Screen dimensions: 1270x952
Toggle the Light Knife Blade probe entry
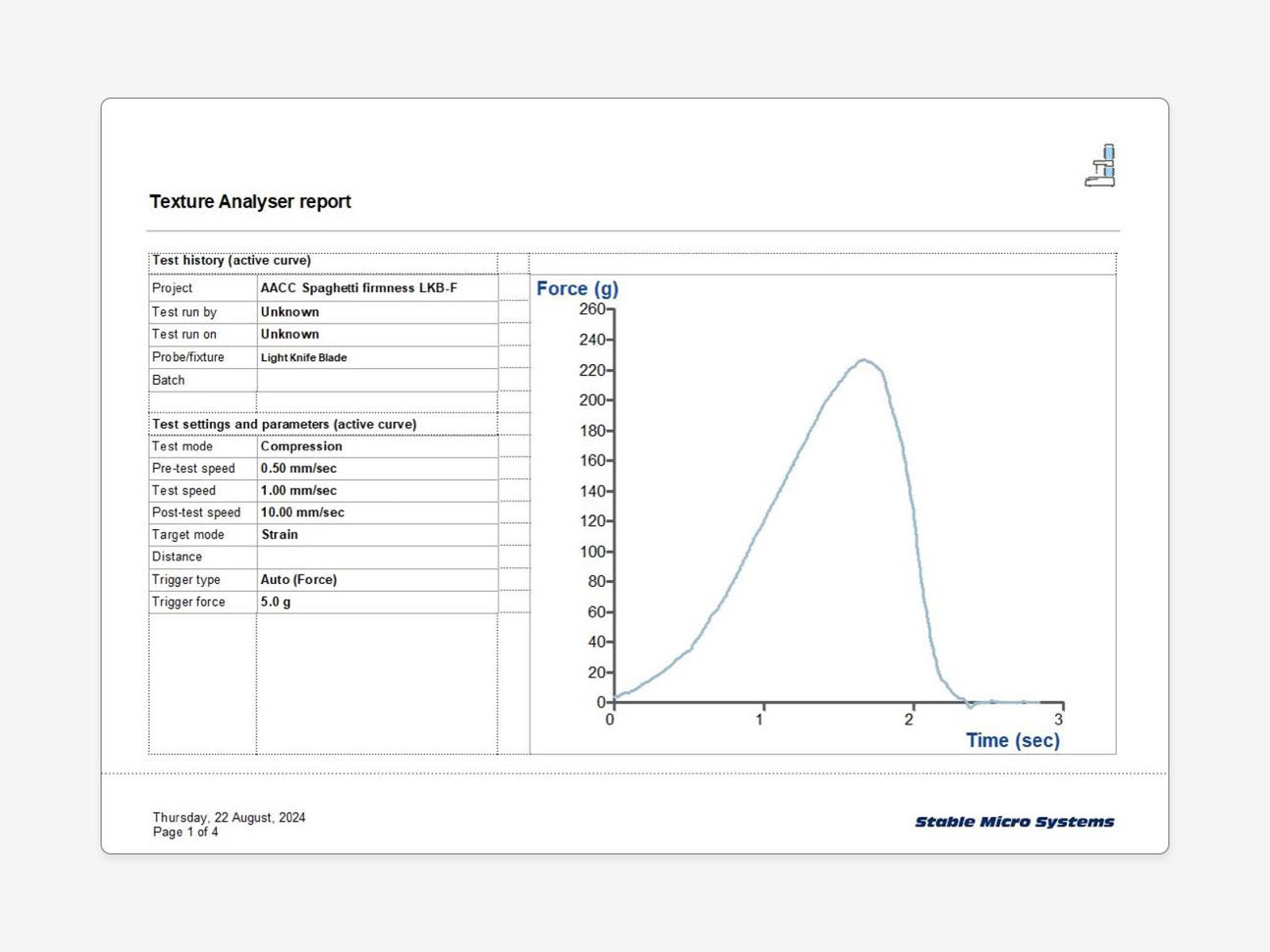(304, 358)
